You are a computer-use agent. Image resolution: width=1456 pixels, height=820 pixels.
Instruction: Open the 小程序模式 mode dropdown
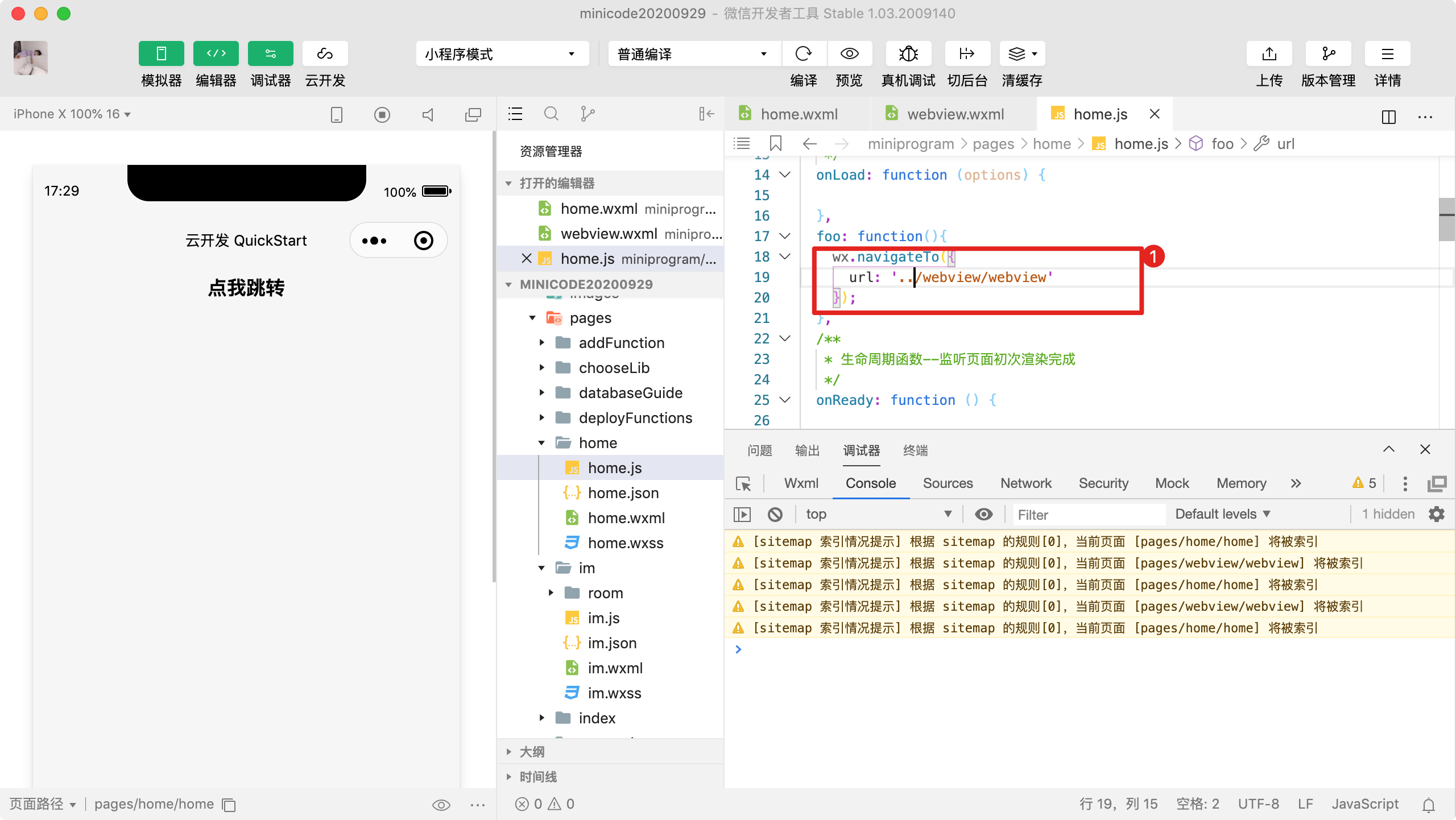coord(502,54)
